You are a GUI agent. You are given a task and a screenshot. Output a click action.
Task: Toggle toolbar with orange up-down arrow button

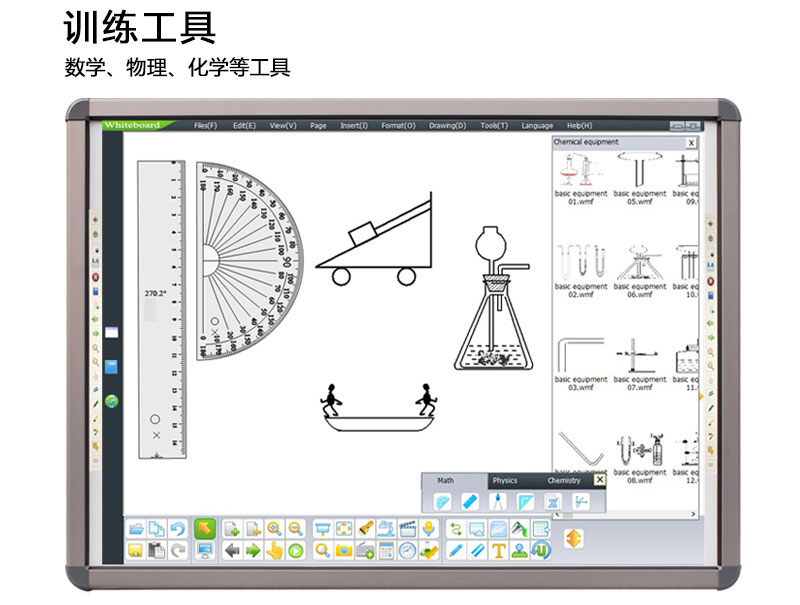(573, 538)
